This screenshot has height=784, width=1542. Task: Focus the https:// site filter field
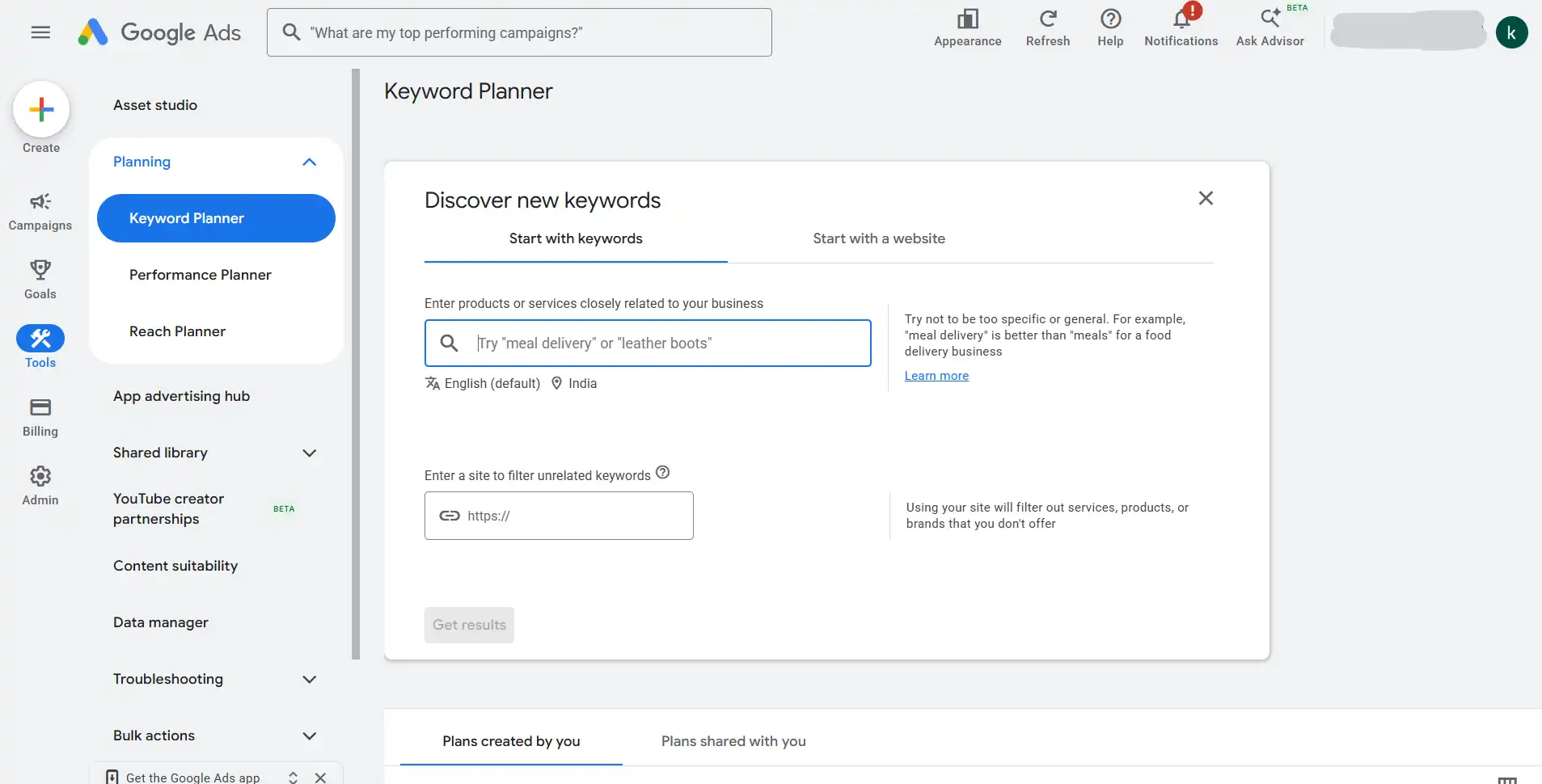click(x=559, y=516)
